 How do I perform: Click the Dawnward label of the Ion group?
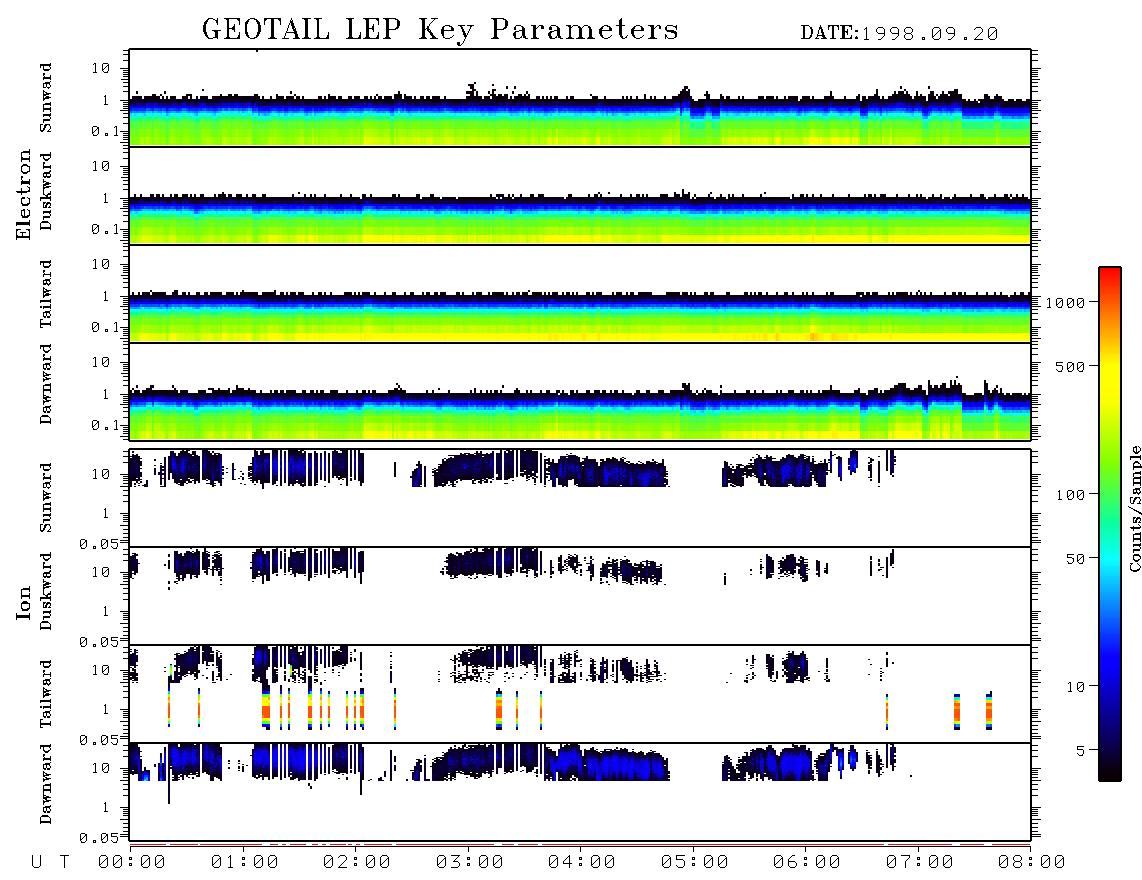[46, 784]
